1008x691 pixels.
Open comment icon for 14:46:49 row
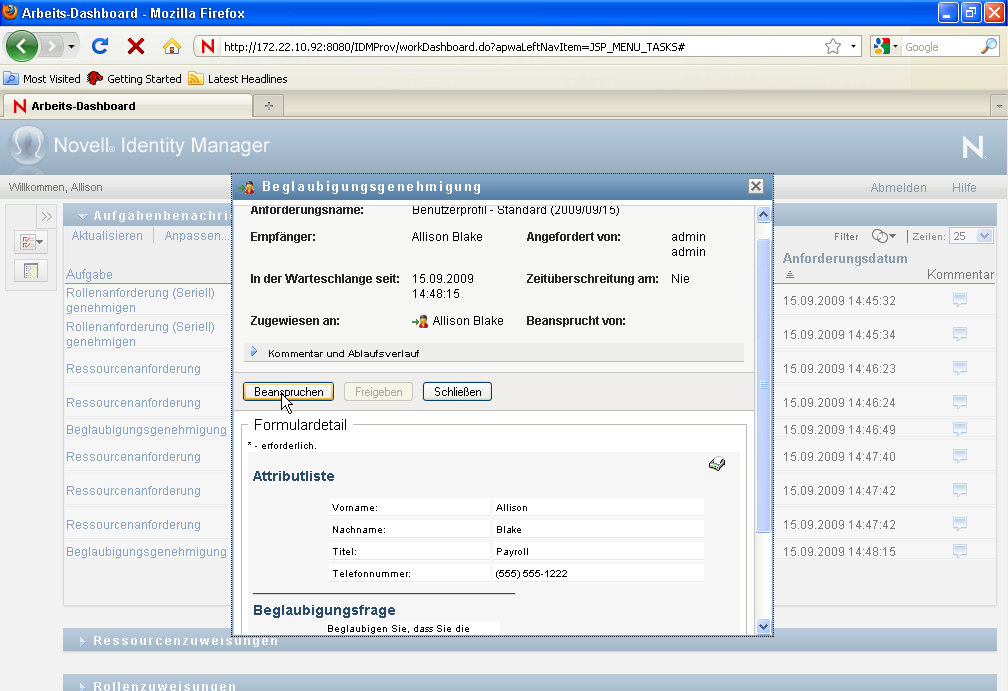click(960, 429)
